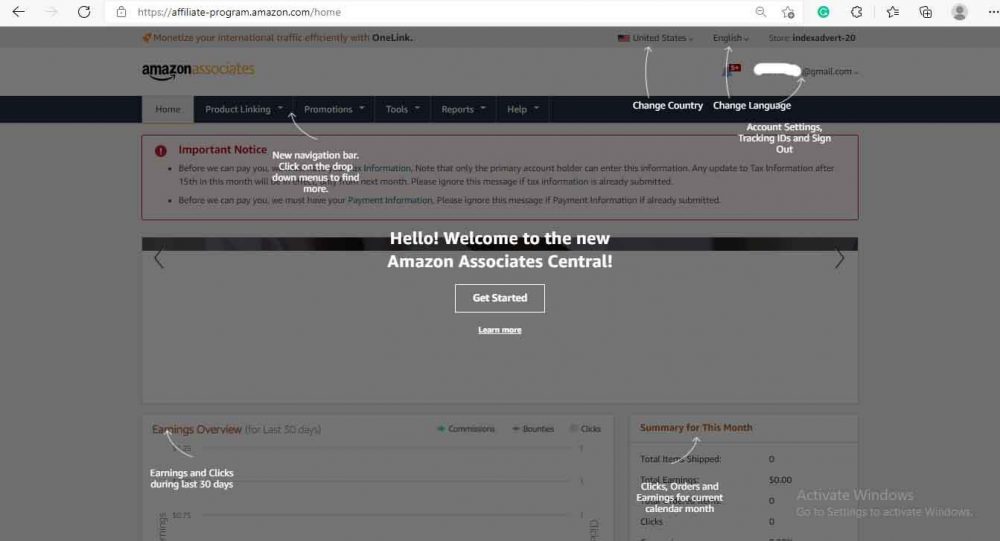This screenshot has height=541, width=1000.
Task: Click the Store indexadvert-20 label
Action: pyautogui.click(x=812, y=38)
